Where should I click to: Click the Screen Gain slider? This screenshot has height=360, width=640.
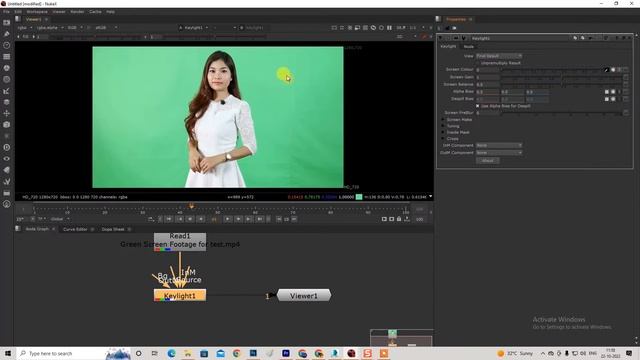click(x=561, y=77)
